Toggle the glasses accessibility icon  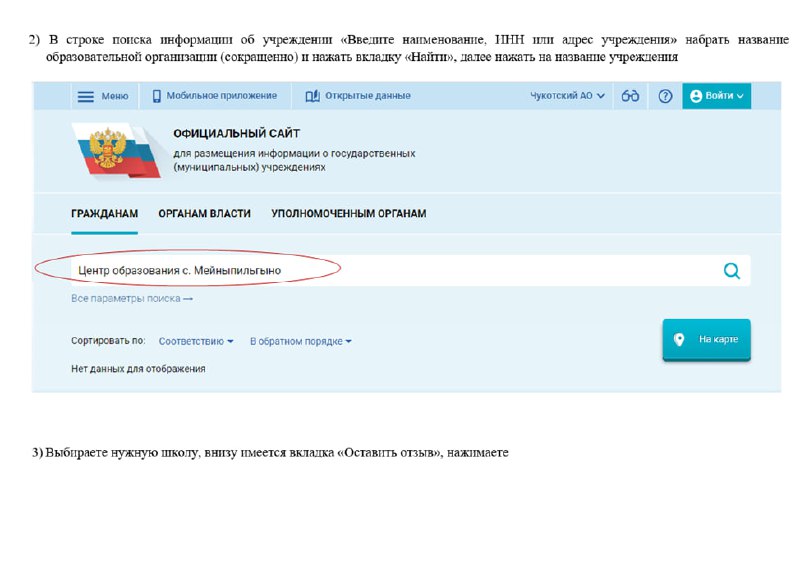tap(630, 96)
